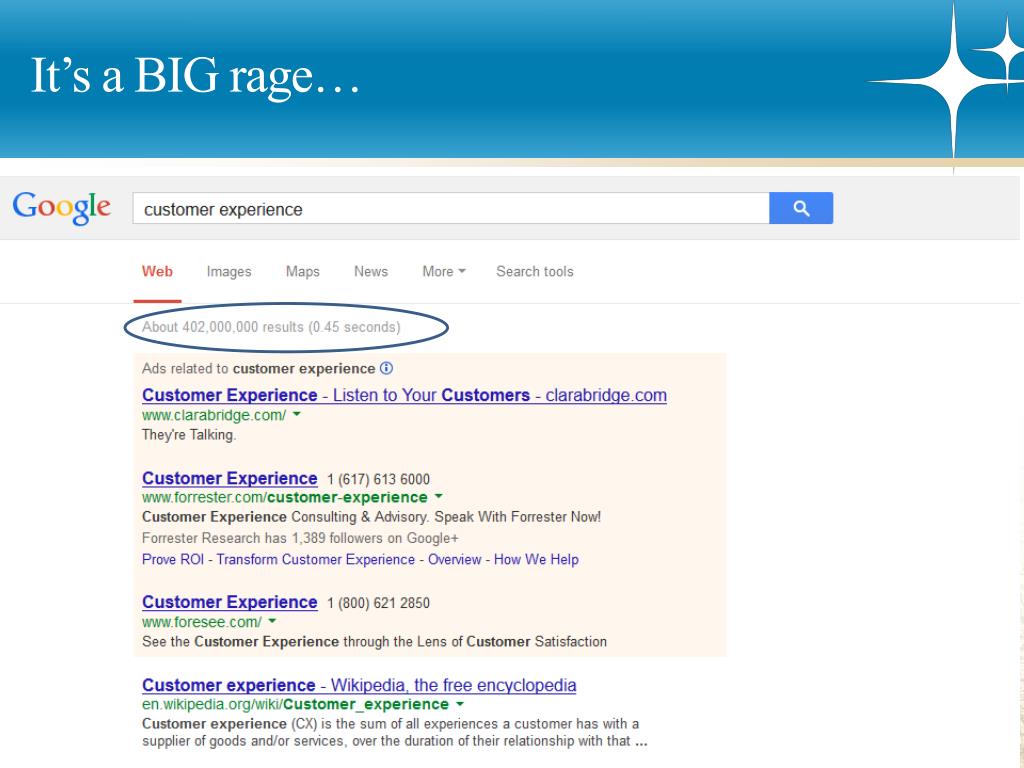Click the Ads related to customer experience label
Image resolution: width=1024 pixels, height=768 pixels.
pyautogui.click(x=259, y=369)
